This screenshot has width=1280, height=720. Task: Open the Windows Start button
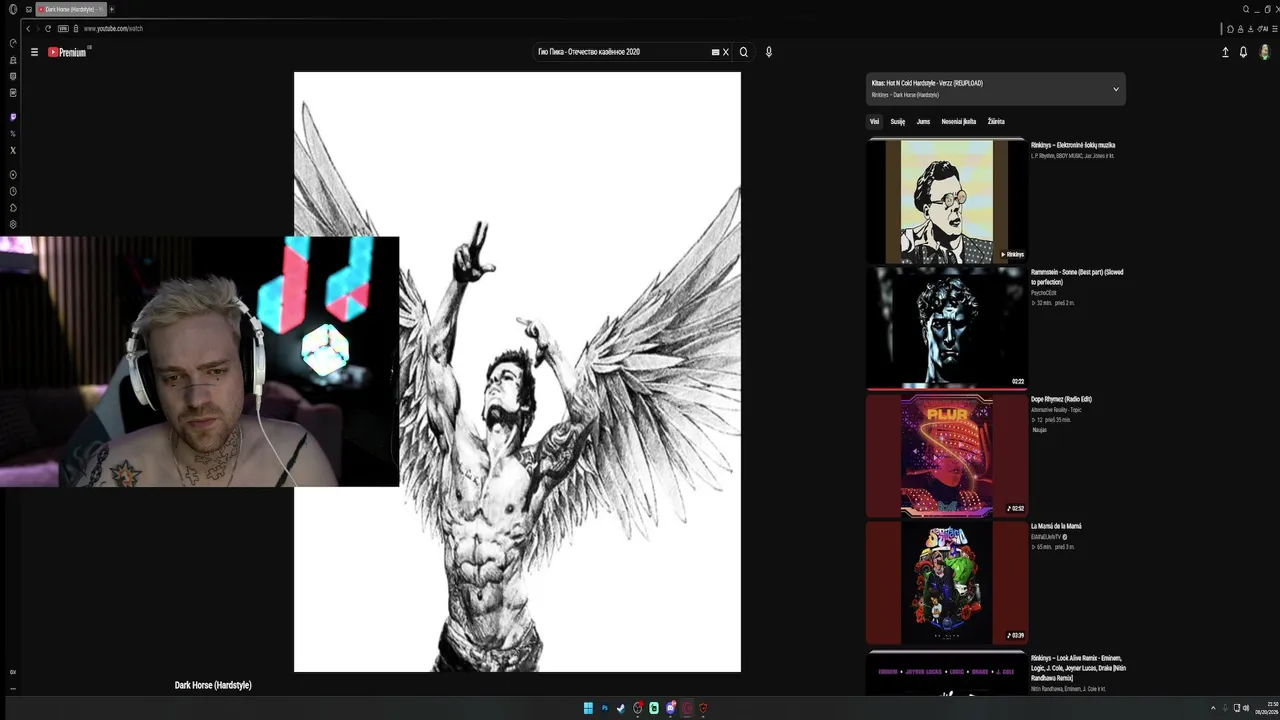click(588, 708)
